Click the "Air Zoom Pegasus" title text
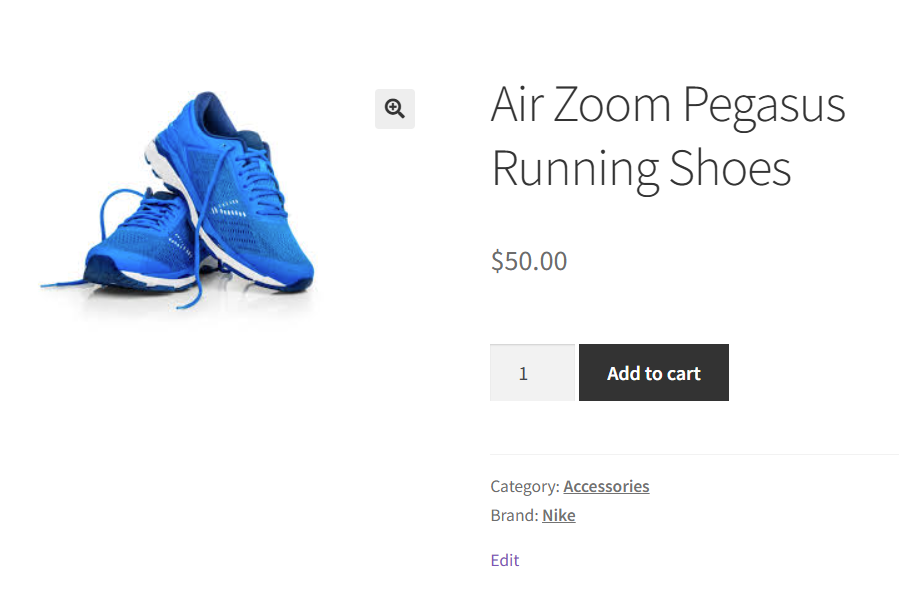This screenshot has height=612, width=899. tap(668, 104)
